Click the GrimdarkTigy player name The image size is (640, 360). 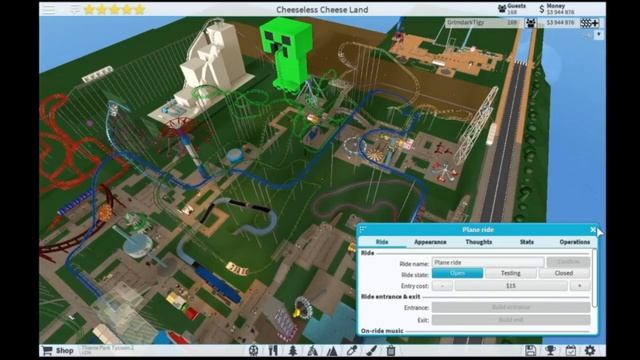click(x=465, y=22)
